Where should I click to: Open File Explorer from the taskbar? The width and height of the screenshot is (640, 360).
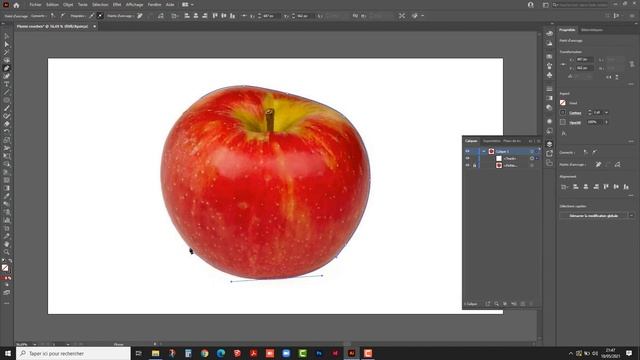tap(156, 353)
